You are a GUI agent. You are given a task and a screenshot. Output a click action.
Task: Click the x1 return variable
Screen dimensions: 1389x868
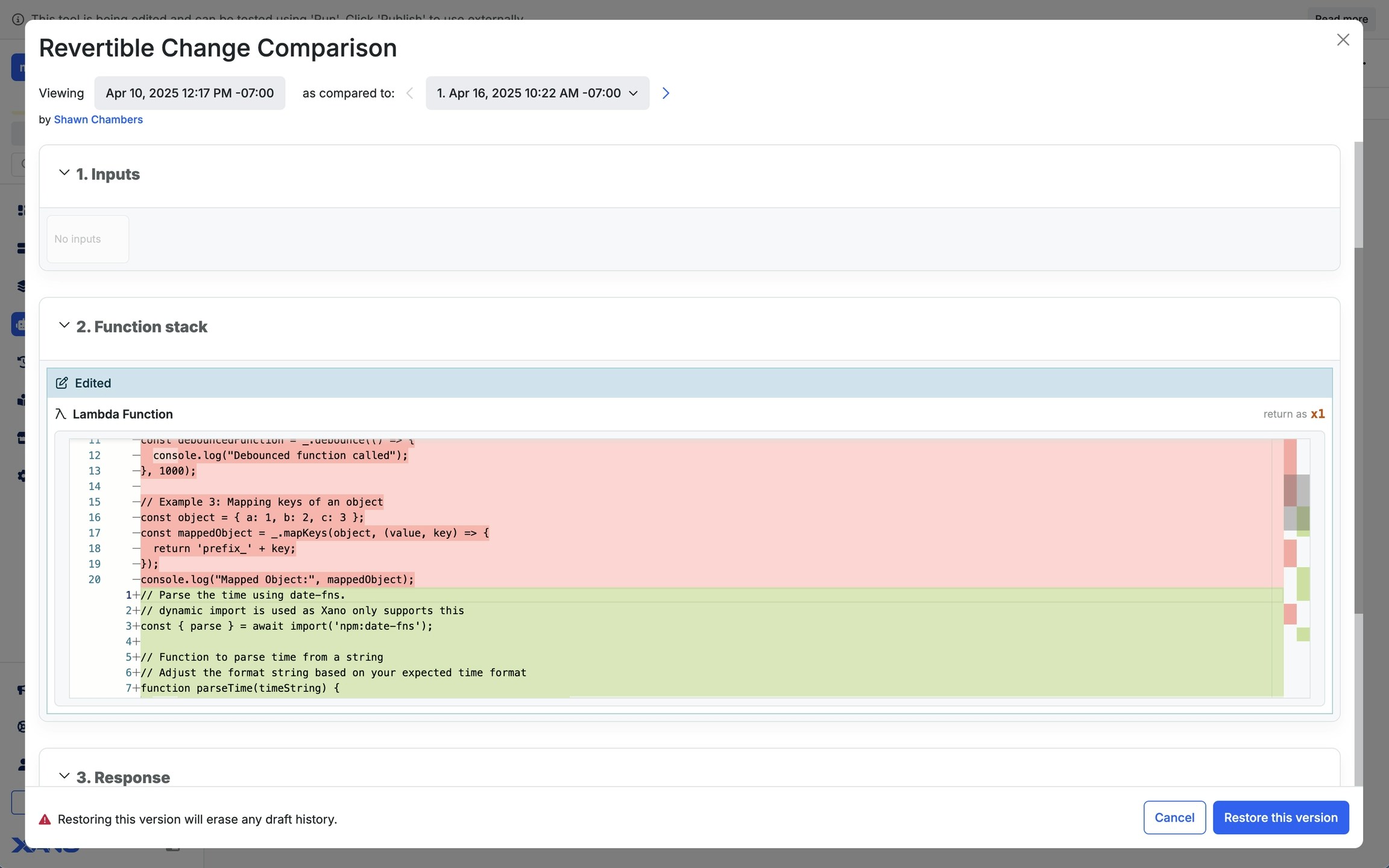pos(1317,414)
